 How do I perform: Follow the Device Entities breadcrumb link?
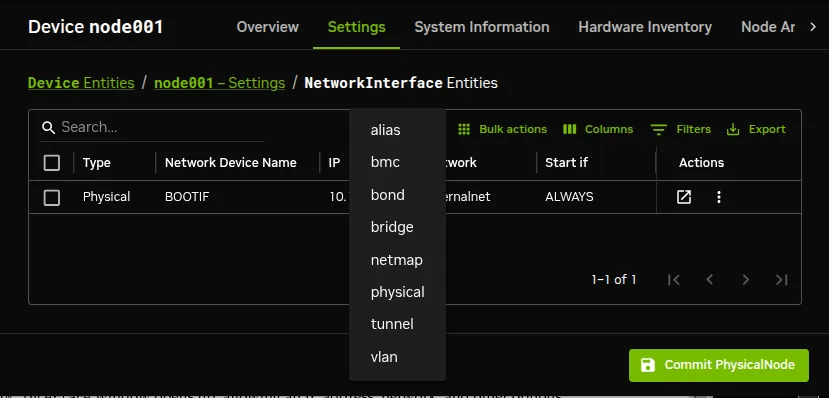click(81, 83)
